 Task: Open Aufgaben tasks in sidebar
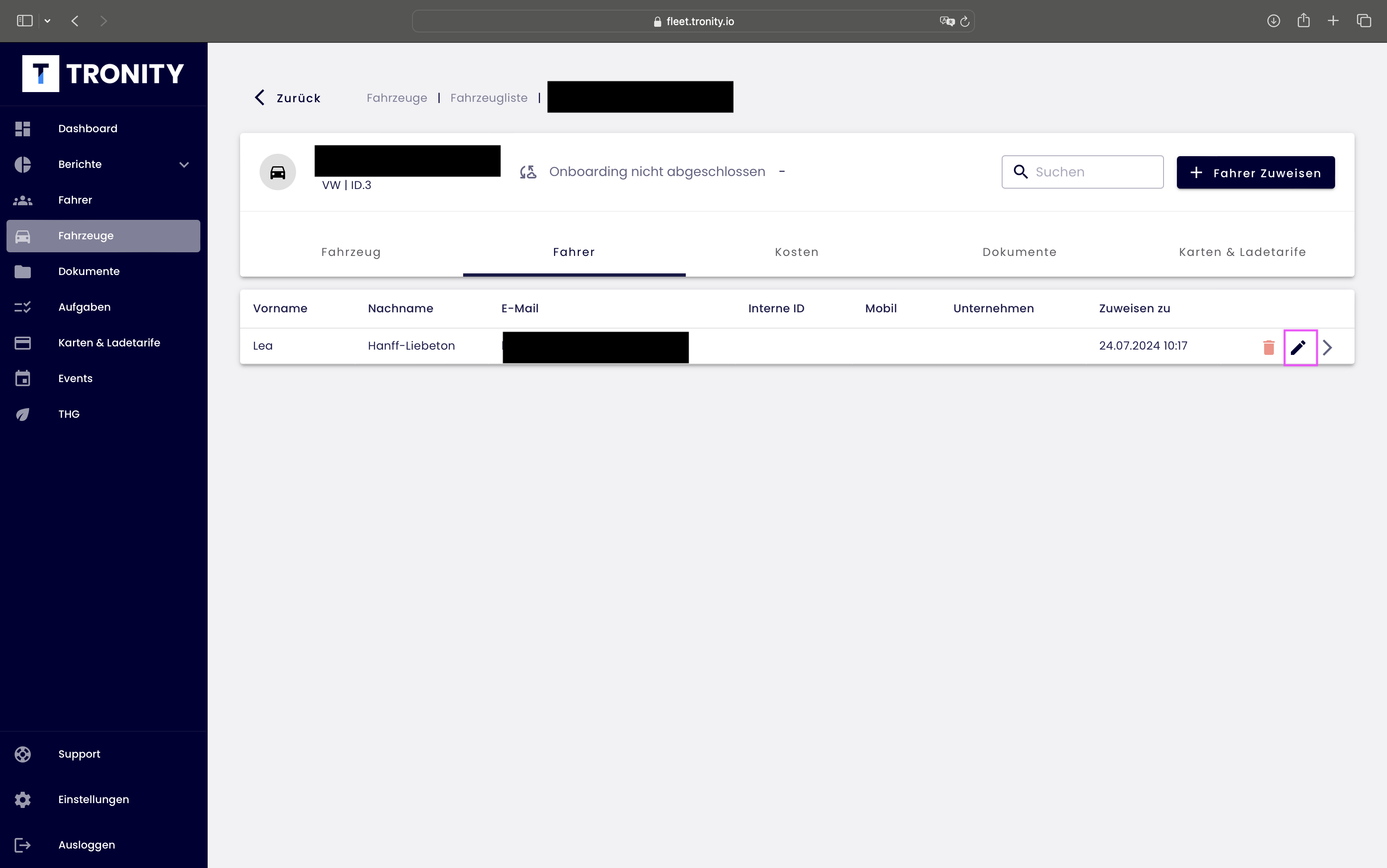click(x=84, y=307)
